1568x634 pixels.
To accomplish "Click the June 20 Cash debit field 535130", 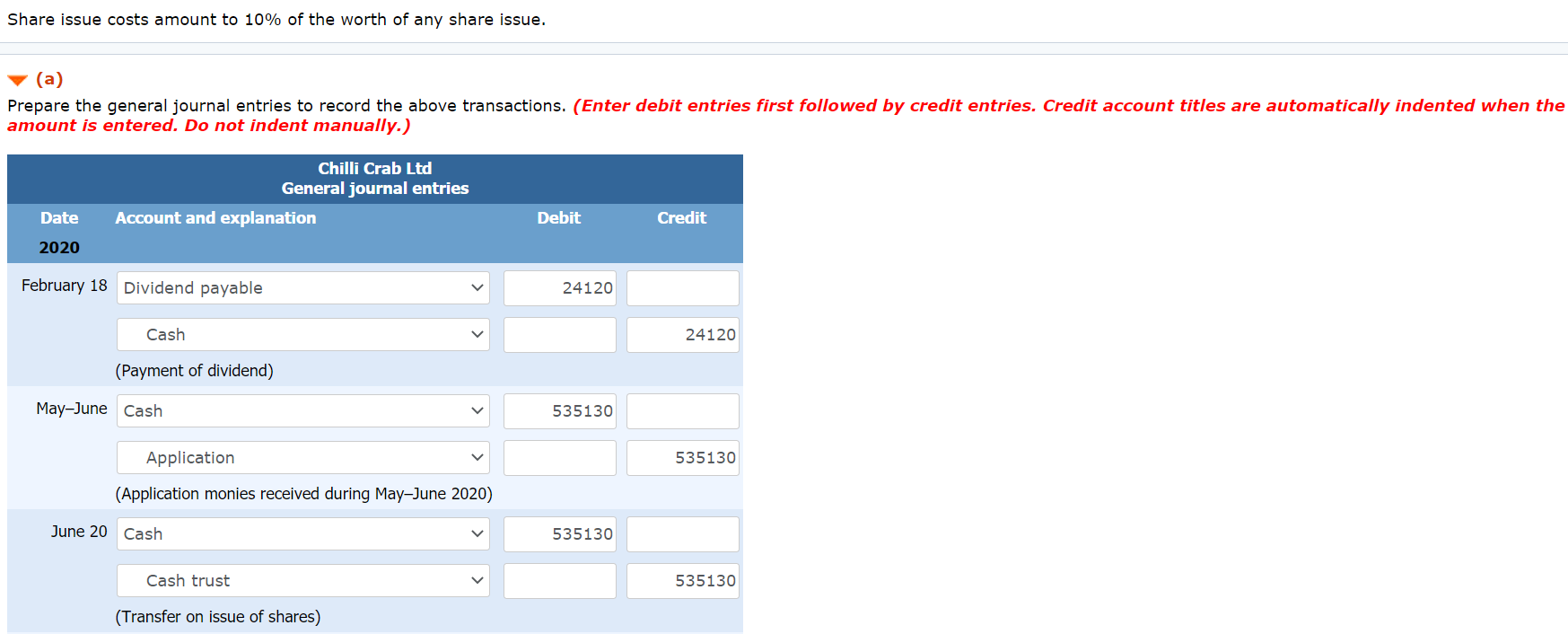I will [x=560, y=533].
